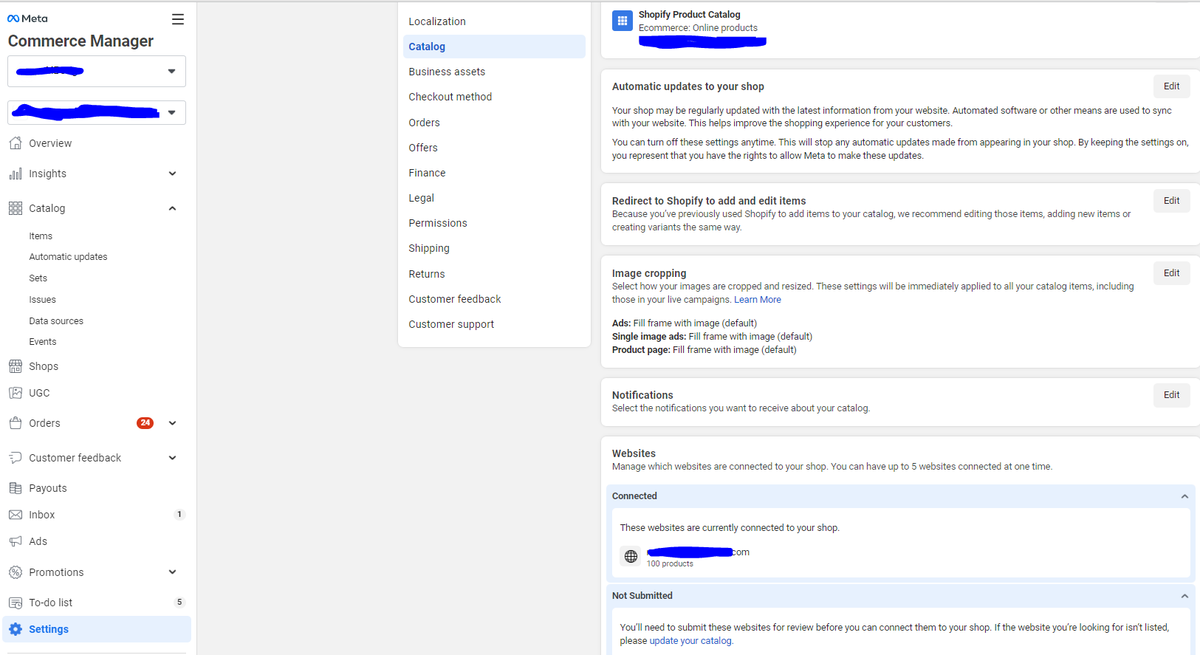Click the To-do list icon

[15, 603]
